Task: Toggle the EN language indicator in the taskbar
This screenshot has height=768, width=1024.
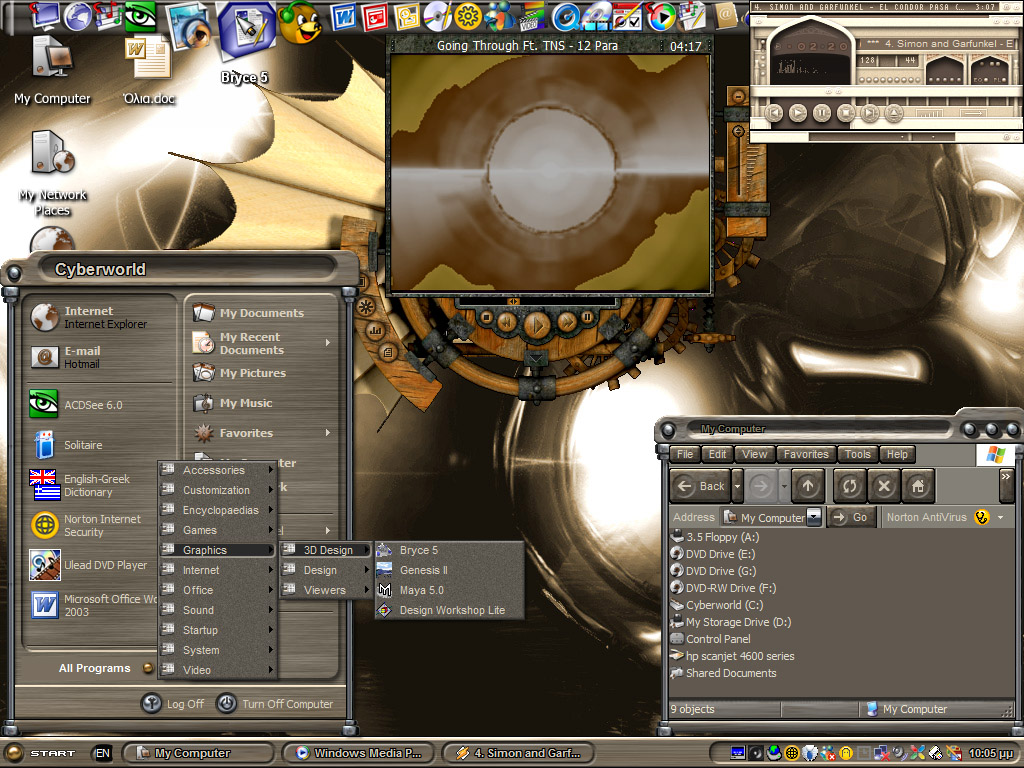Action: pos(103,753)
